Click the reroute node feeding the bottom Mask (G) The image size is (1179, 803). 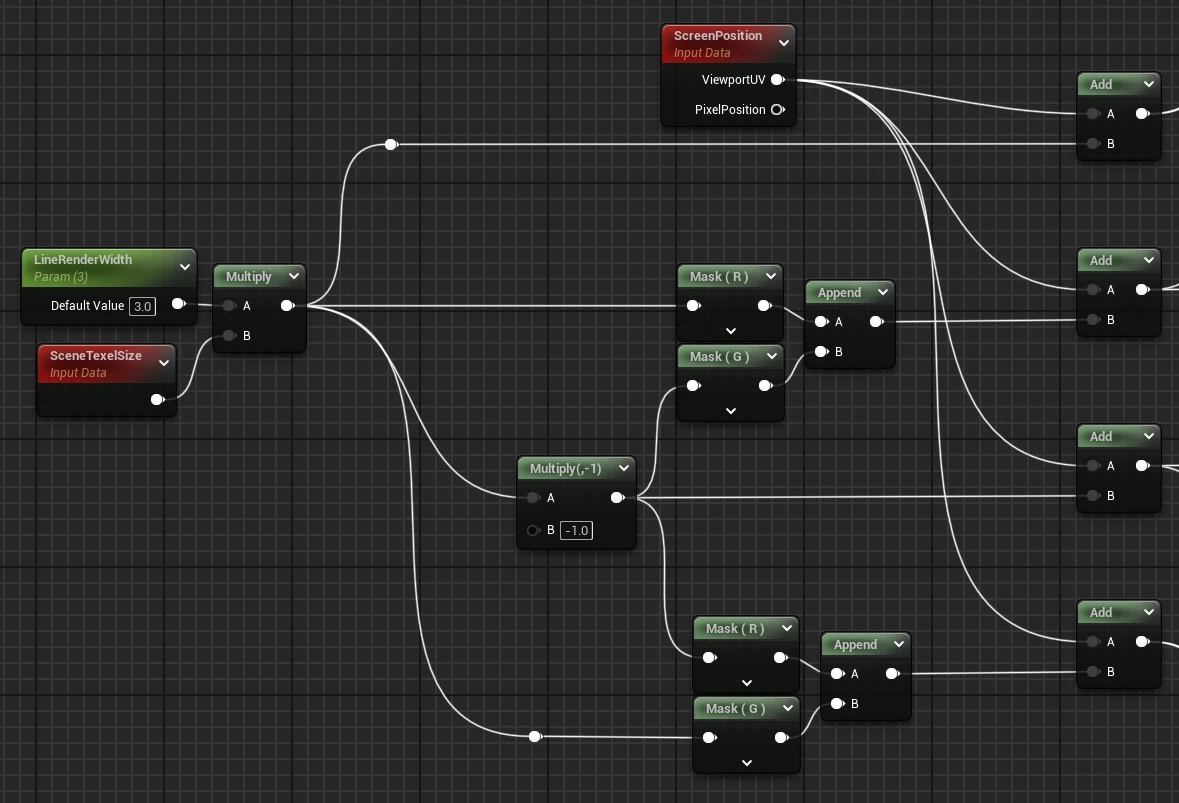(535, 737)
